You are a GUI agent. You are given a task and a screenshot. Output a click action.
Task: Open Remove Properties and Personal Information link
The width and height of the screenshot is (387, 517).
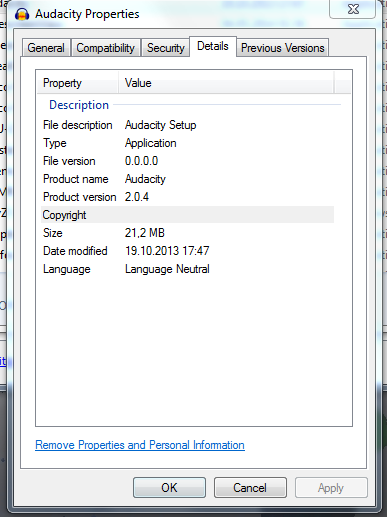[x=140, y=445]
